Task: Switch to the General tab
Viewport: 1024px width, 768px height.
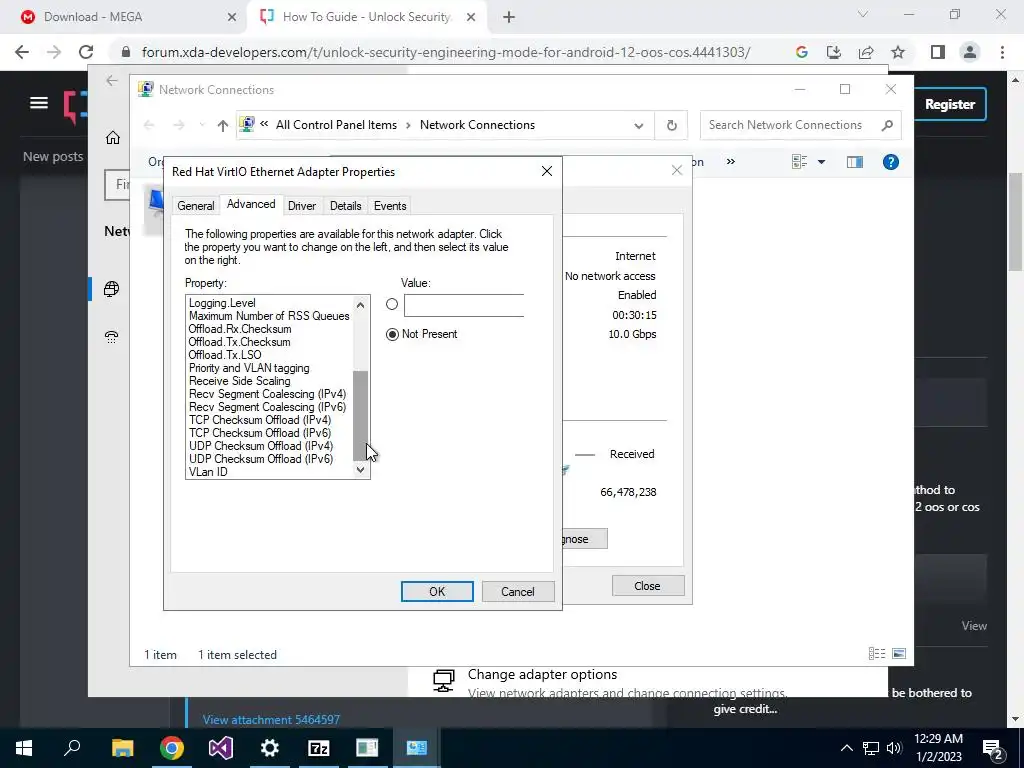Action: 195,206
